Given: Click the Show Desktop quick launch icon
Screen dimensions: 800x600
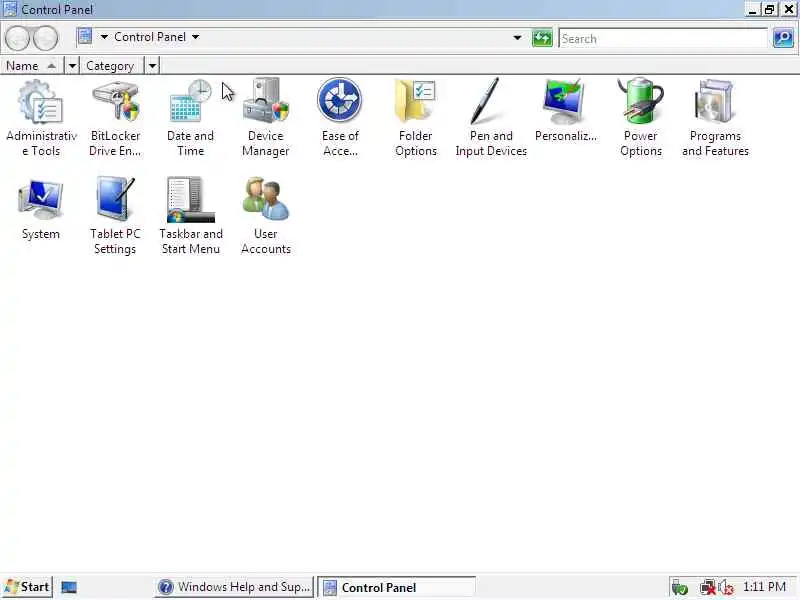Looking at the screenshot, I should coord(68,587).
